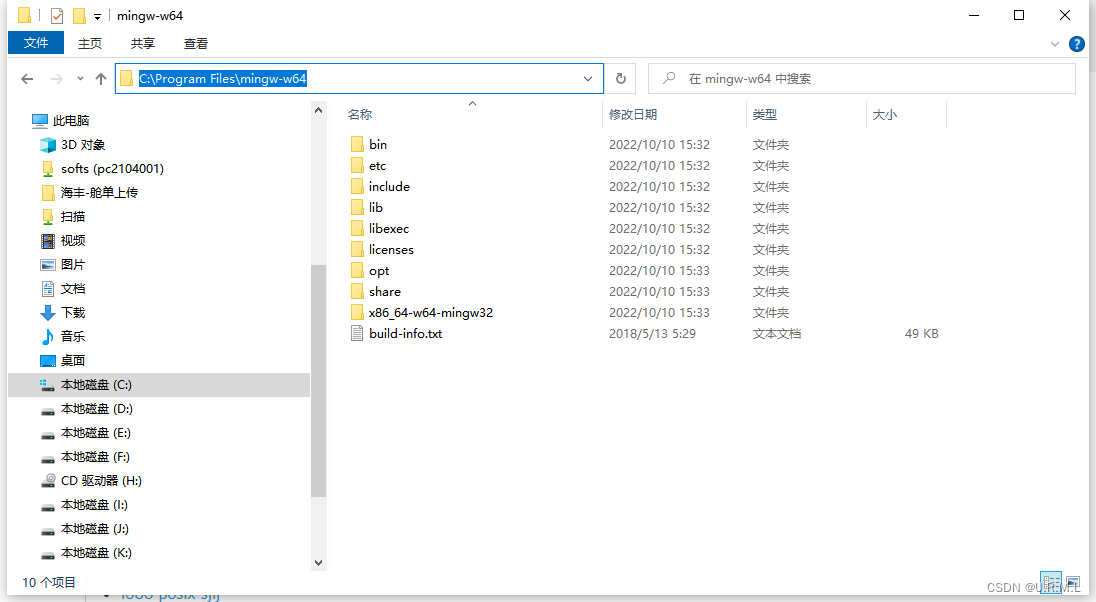Screen dimensions: 1096x602
Task: Select the lib folder icon
Action: click(357, 208)
